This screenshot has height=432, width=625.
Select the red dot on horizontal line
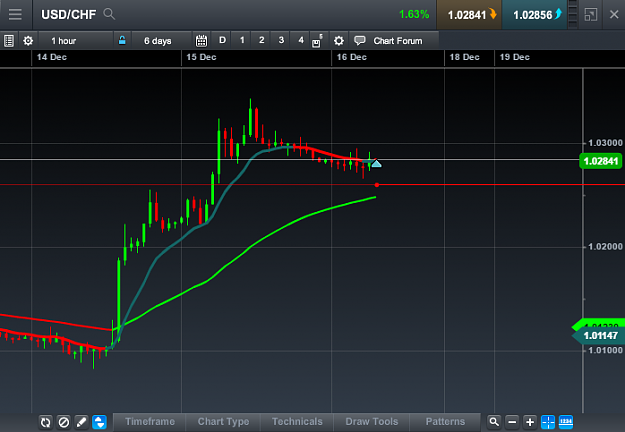377,185
